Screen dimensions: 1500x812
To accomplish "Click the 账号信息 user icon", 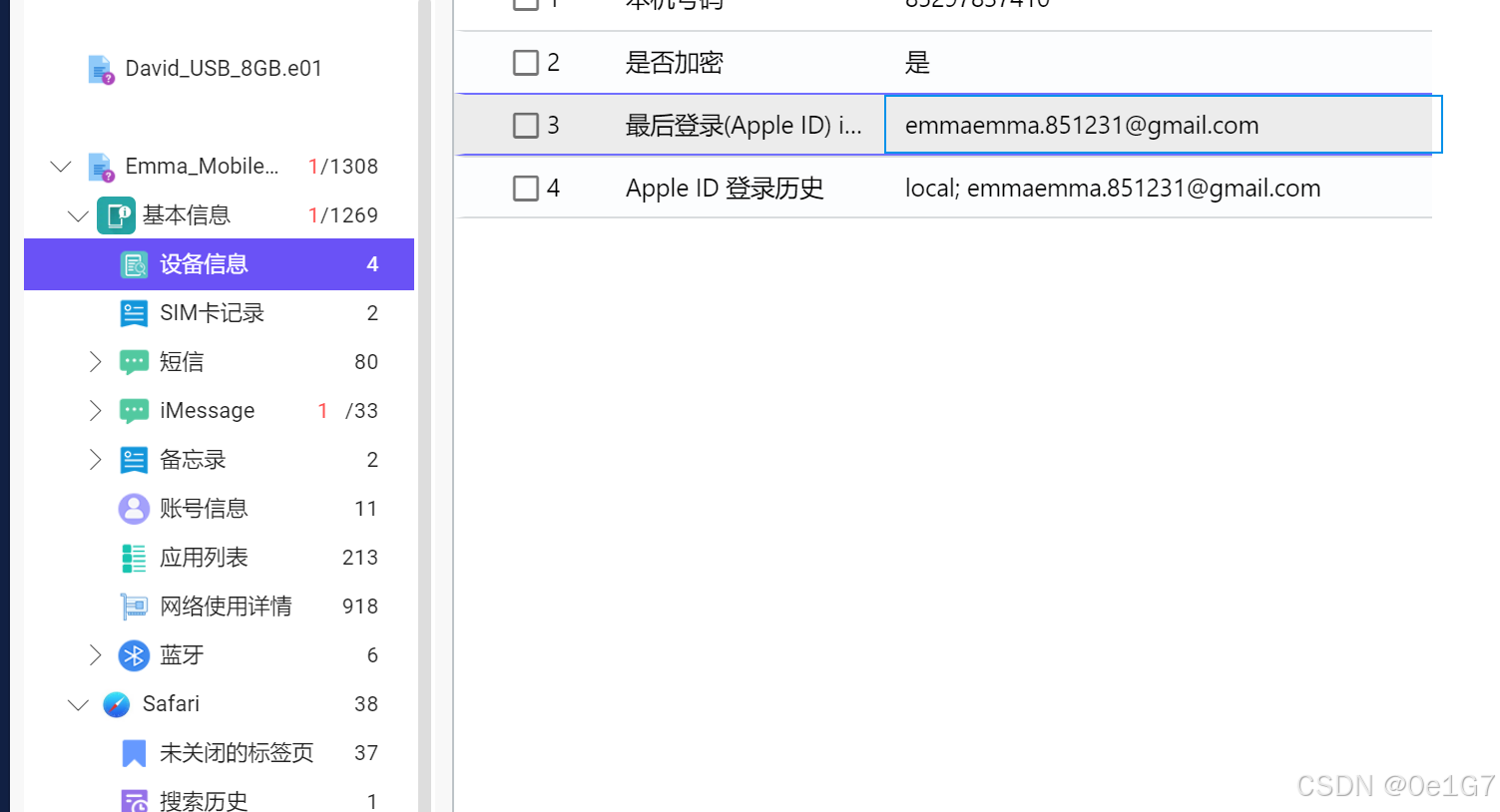I will tap(134, 509).
